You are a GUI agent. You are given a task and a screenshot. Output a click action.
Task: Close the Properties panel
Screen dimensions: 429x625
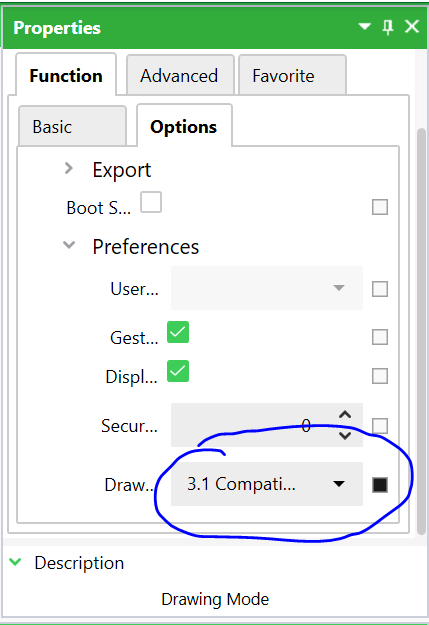click(412, 27)
